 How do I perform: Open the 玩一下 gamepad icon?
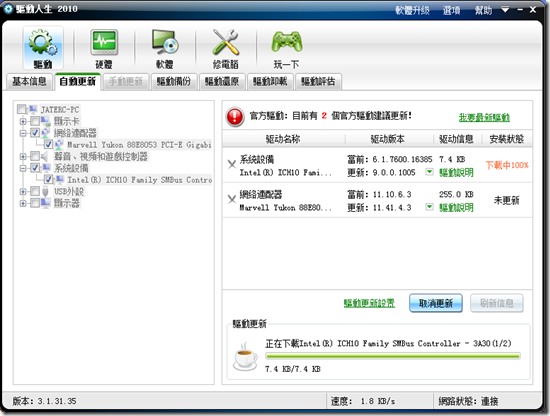pyautogui.click(x=287, y=48)
